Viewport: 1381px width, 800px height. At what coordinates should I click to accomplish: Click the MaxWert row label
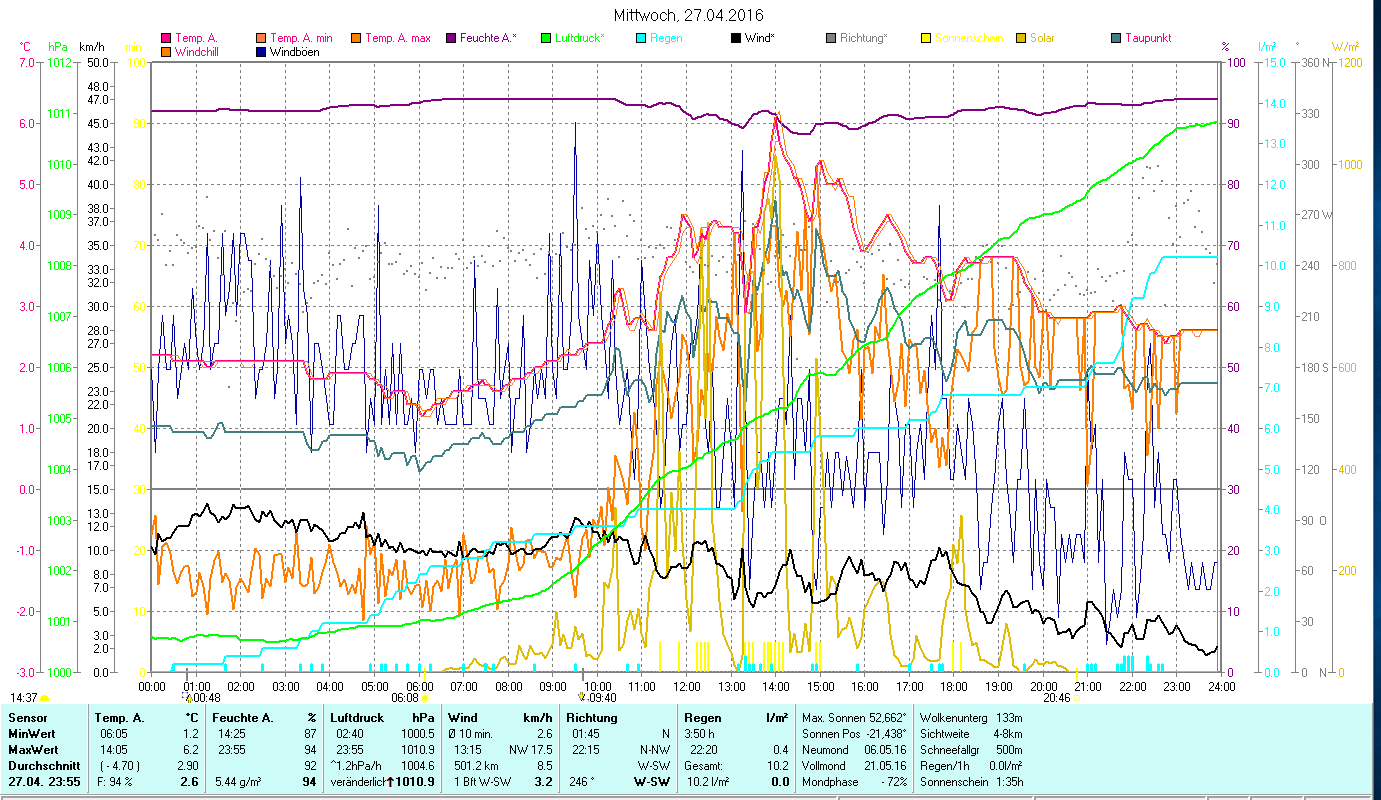pyautogui.click(x=33, y=750)
